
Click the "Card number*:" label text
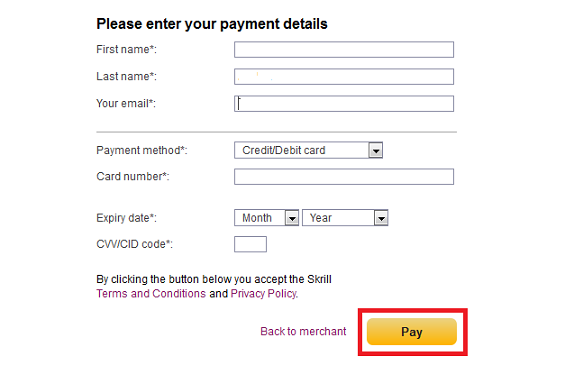(133, 177)
